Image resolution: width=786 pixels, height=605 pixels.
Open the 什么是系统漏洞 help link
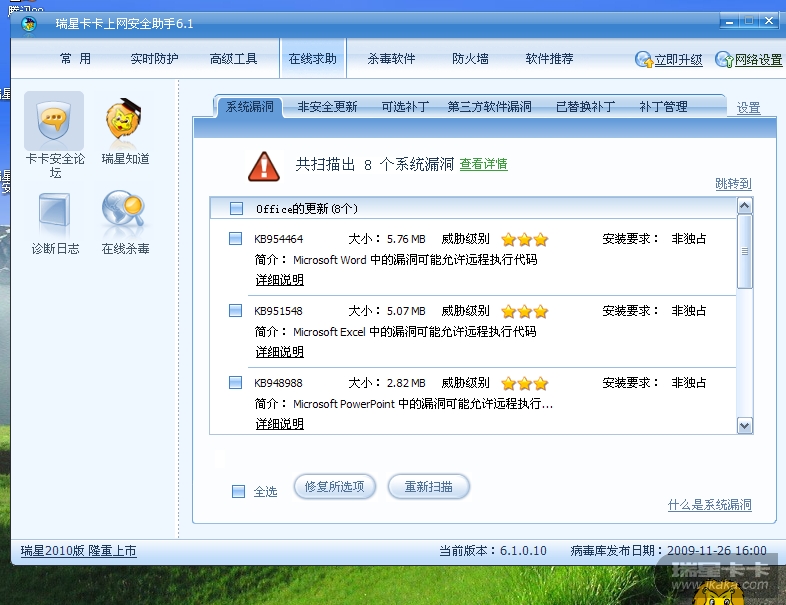[x=709, y=505]
